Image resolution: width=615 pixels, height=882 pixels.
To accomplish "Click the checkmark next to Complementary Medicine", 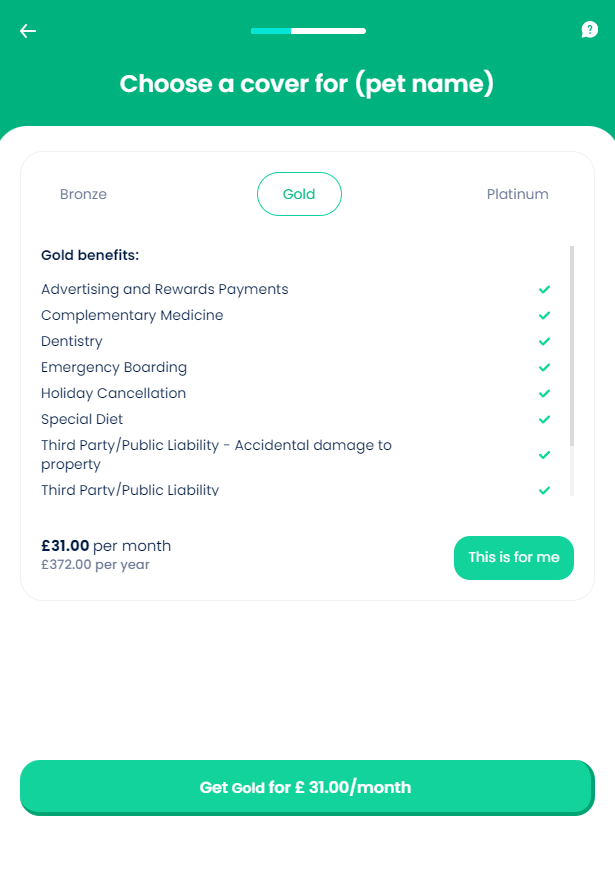I will click(x=545, y=316).
